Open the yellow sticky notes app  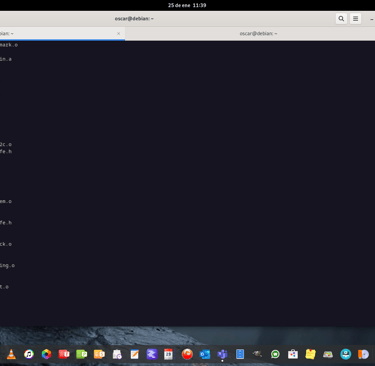pos(310,354)
